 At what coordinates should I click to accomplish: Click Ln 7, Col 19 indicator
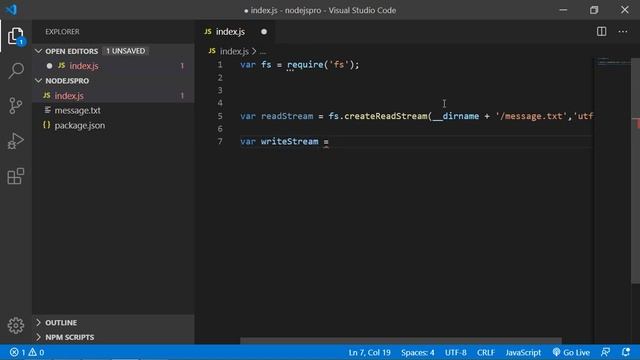(x=369, y=352)
